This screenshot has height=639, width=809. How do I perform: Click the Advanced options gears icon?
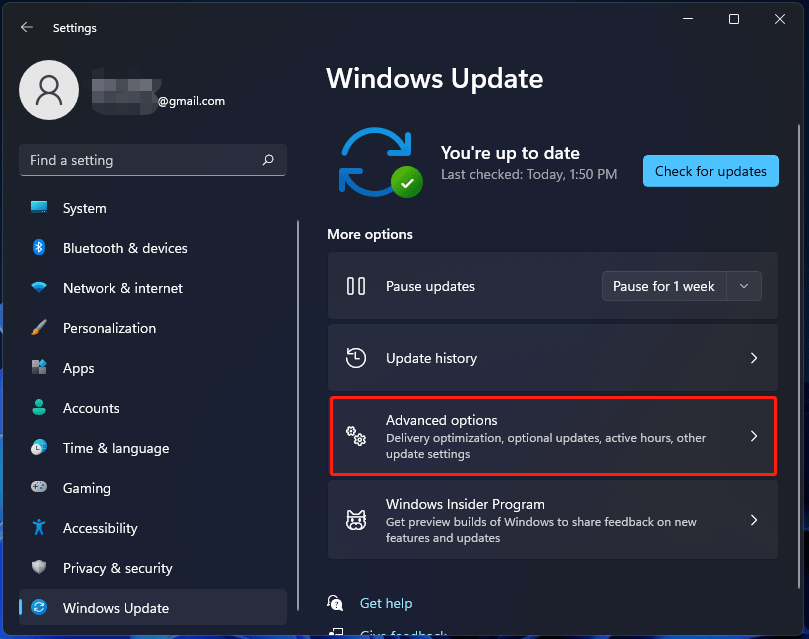pos(356,436)
